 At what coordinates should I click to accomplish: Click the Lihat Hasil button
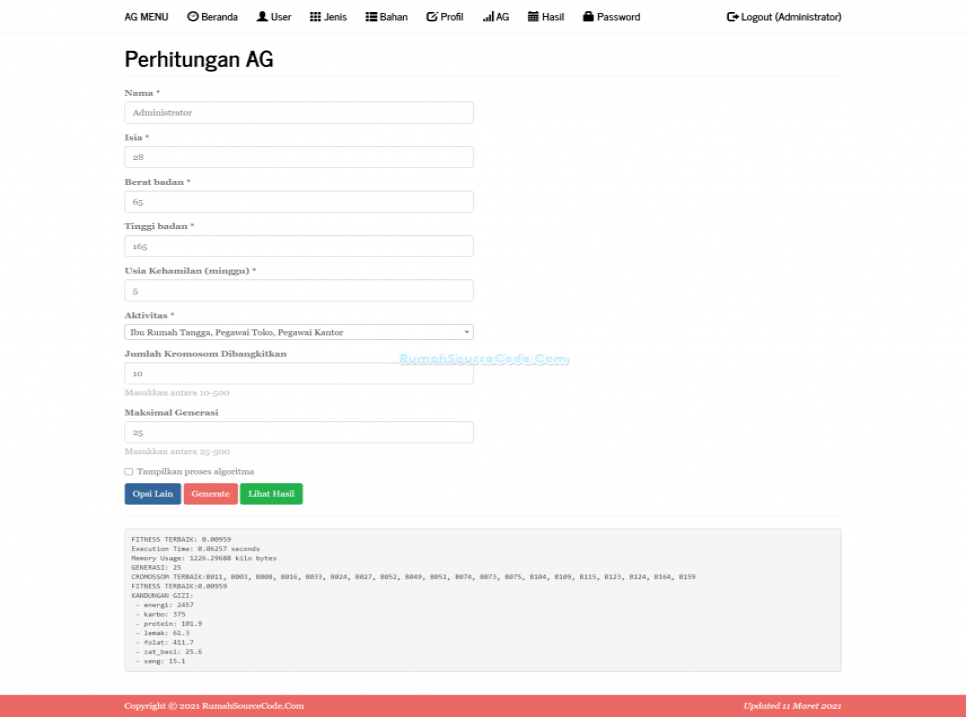pyautogui.click(x=271, y=493)
